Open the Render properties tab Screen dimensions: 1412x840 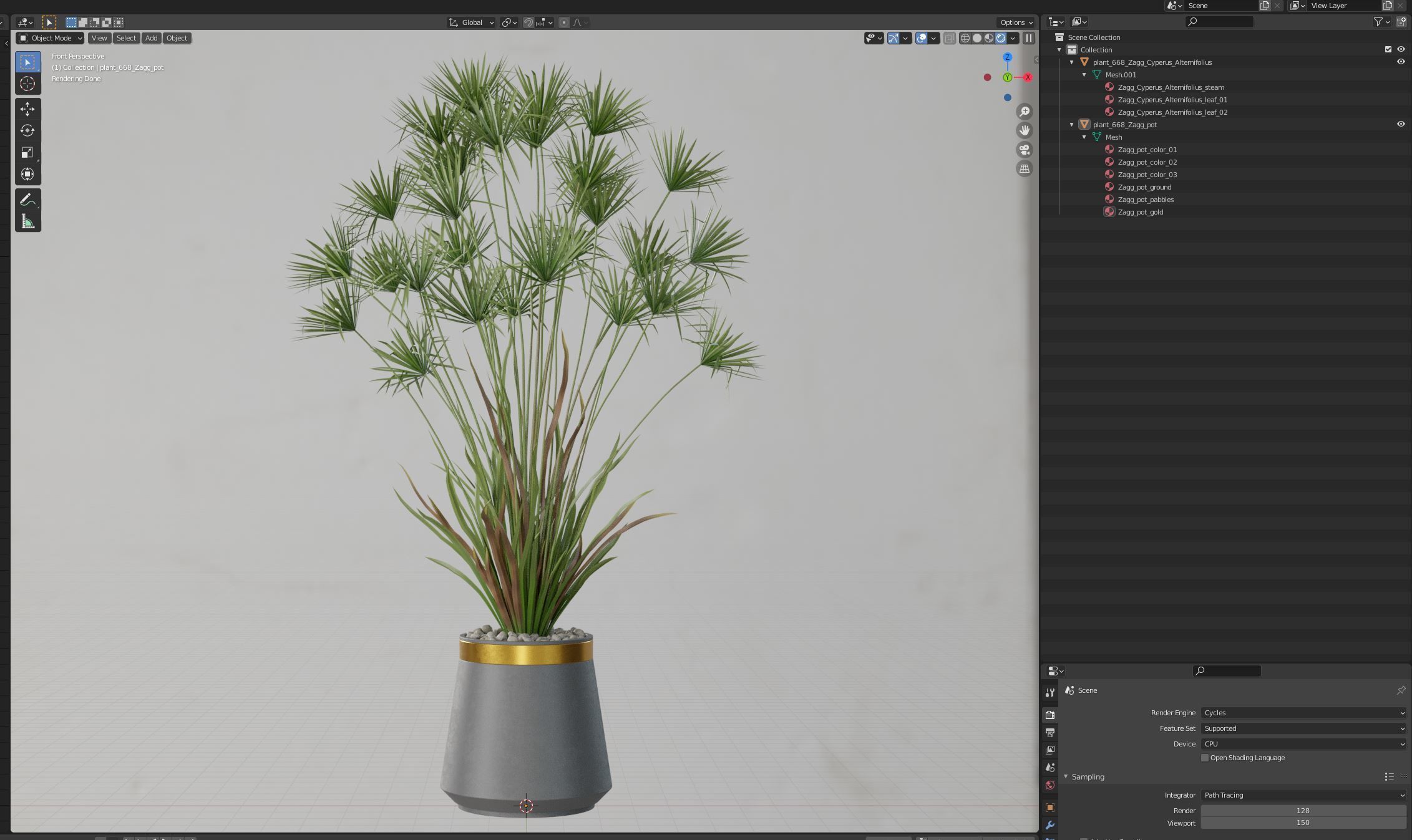click(1050, 715)
